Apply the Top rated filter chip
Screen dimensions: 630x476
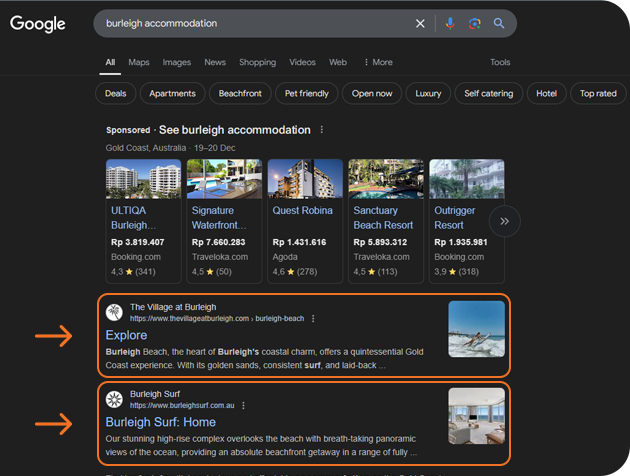pos(598,94)
